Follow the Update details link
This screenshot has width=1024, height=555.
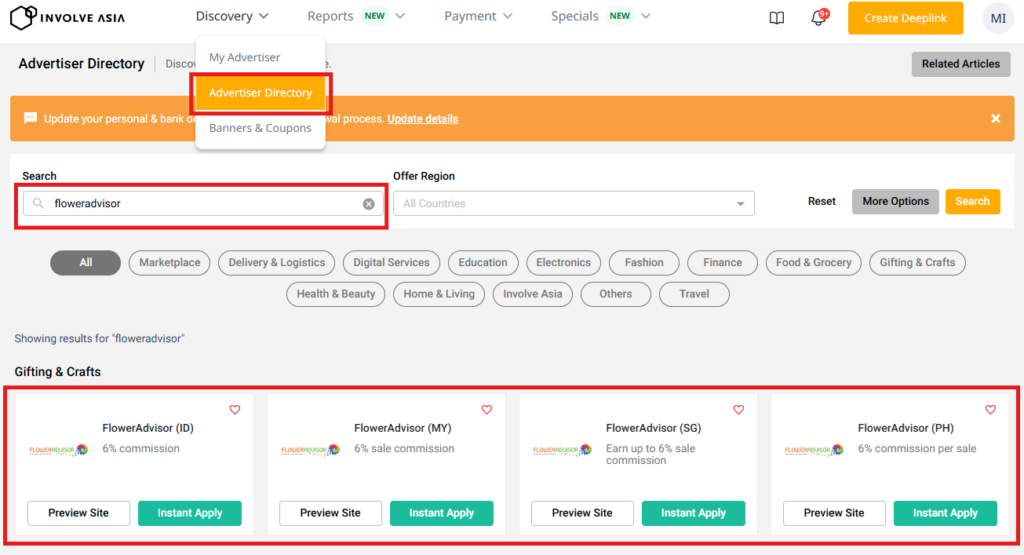pyautogui.click(x=423, y=119)
